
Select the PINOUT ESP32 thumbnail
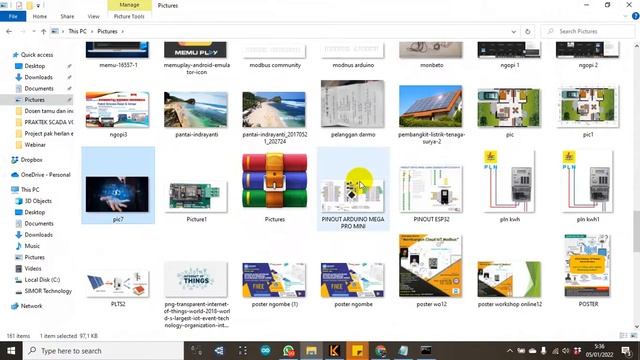coord(431,189)
